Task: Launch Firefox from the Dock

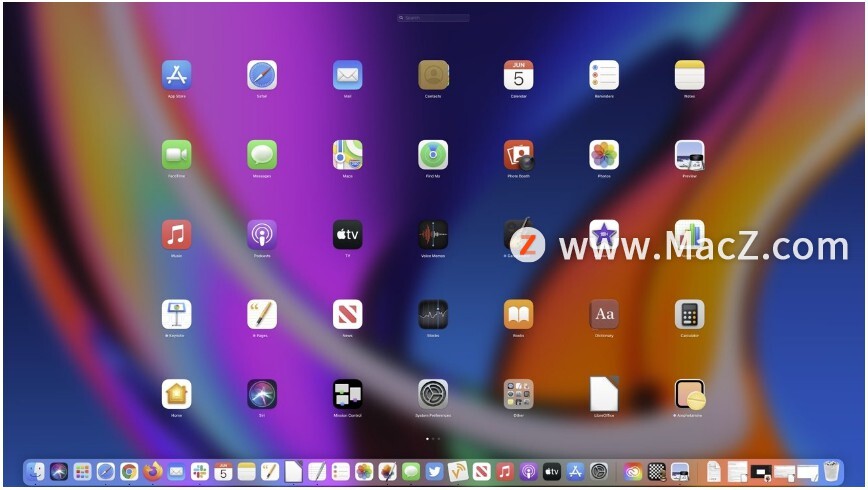Action: pos(153,472)
